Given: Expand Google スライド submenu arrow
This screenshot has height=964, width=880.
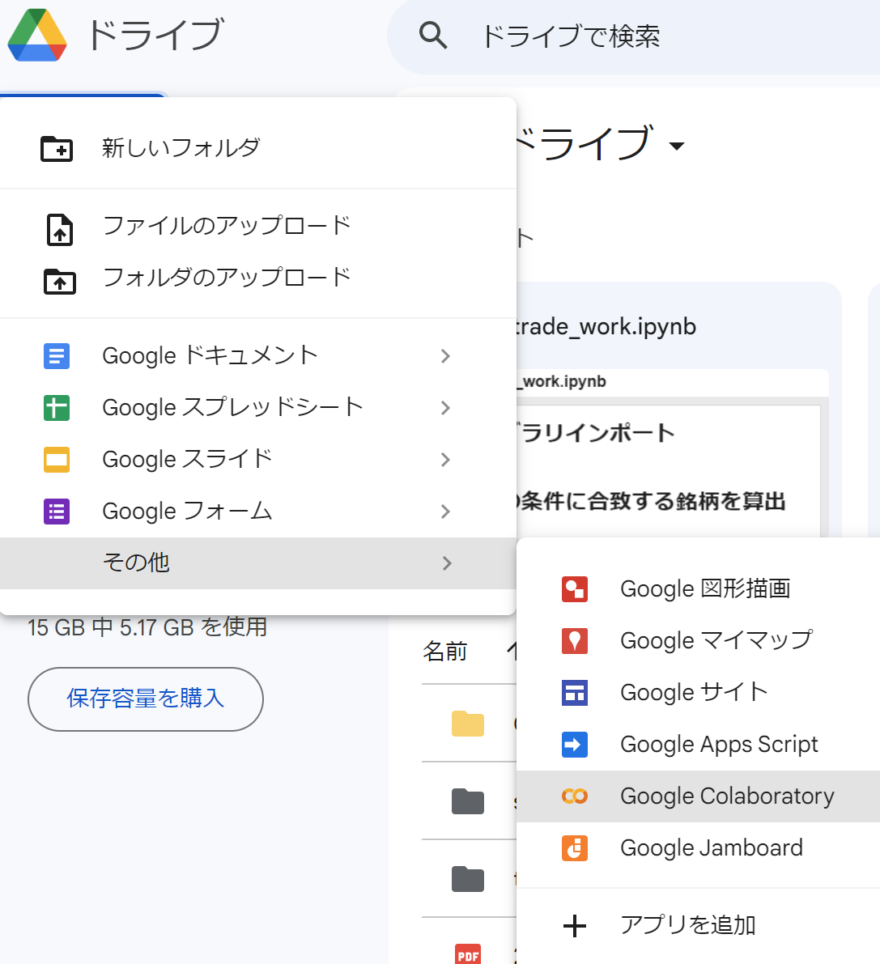Looking at the screenshot, I should click(x=446, y=459).
